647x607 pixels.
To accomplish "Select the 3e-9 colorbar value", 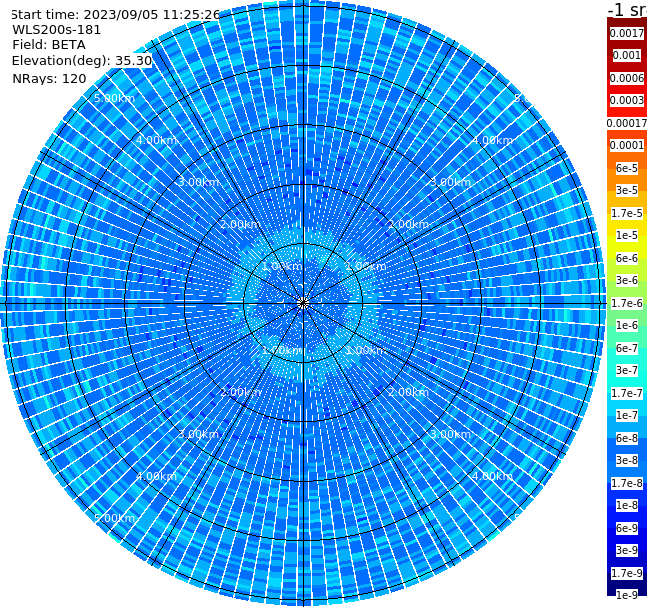I will pos(627,550).
